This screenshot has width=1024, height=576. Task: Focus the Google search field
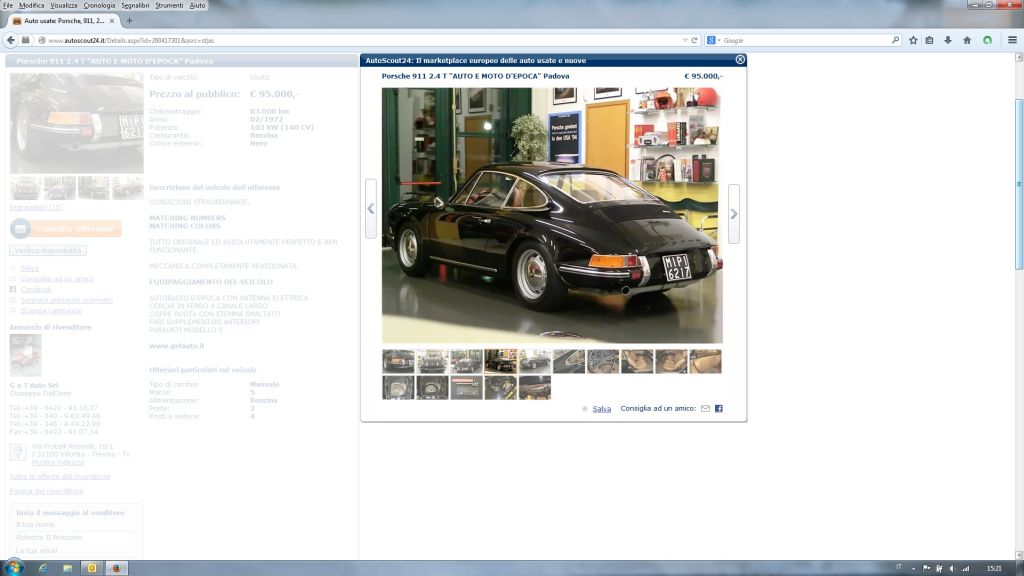pyautogui.click(x=806, y=40)
